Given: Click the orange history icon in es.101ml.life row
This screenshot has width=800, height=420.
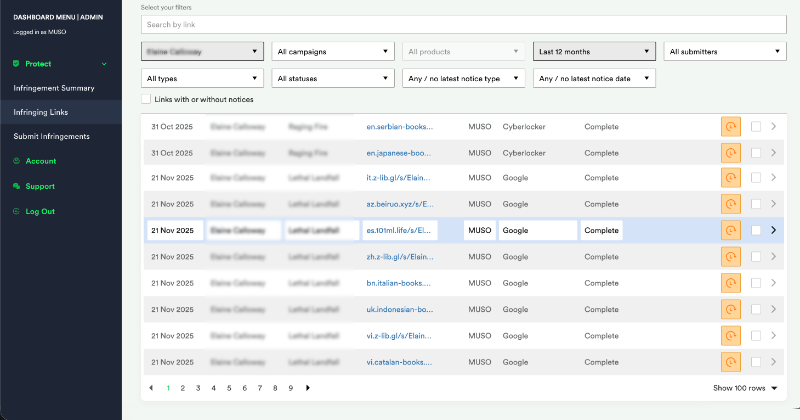Looking at the screenshot, I should tap(731, 230).
